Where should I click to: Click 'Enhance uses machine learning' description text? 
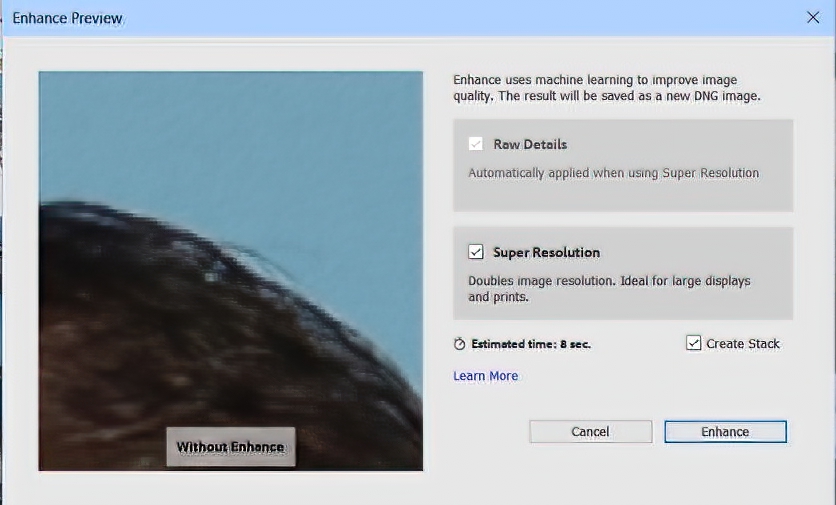coord(607,88)
